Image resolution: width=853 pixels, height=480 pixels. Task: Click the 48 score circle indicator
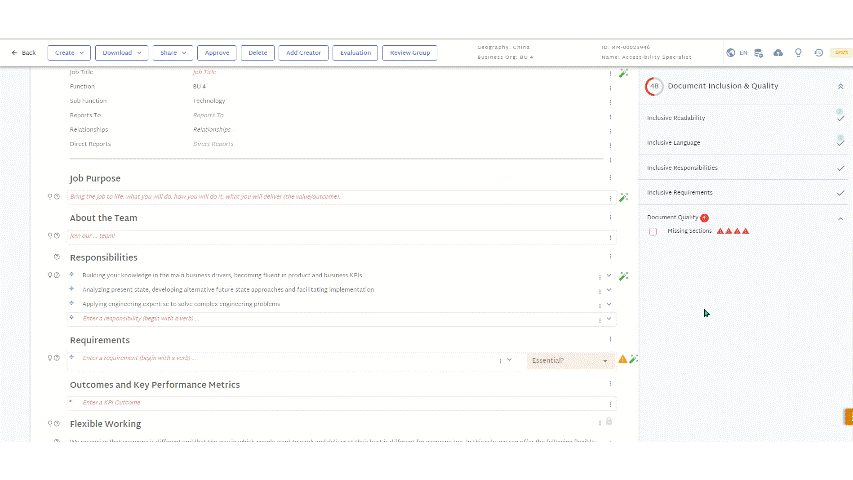654,86
